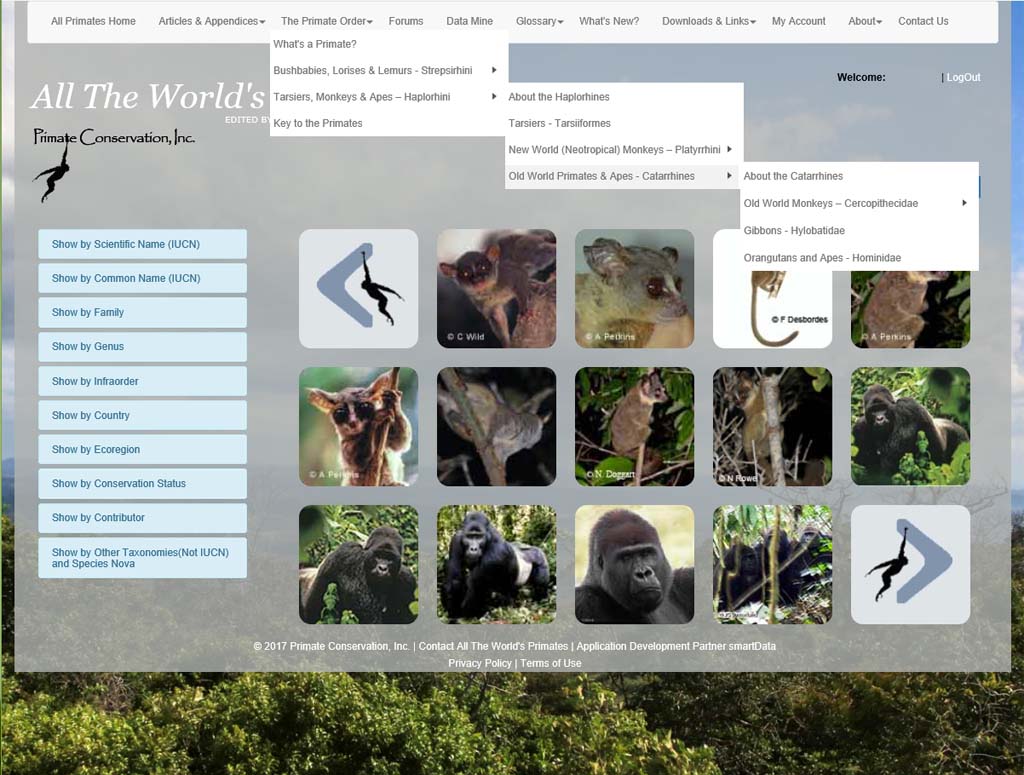Click Show by Contributor button
Image resolution: width=1024 pixels, height=775 pixels.
click(x=142, y=517)
